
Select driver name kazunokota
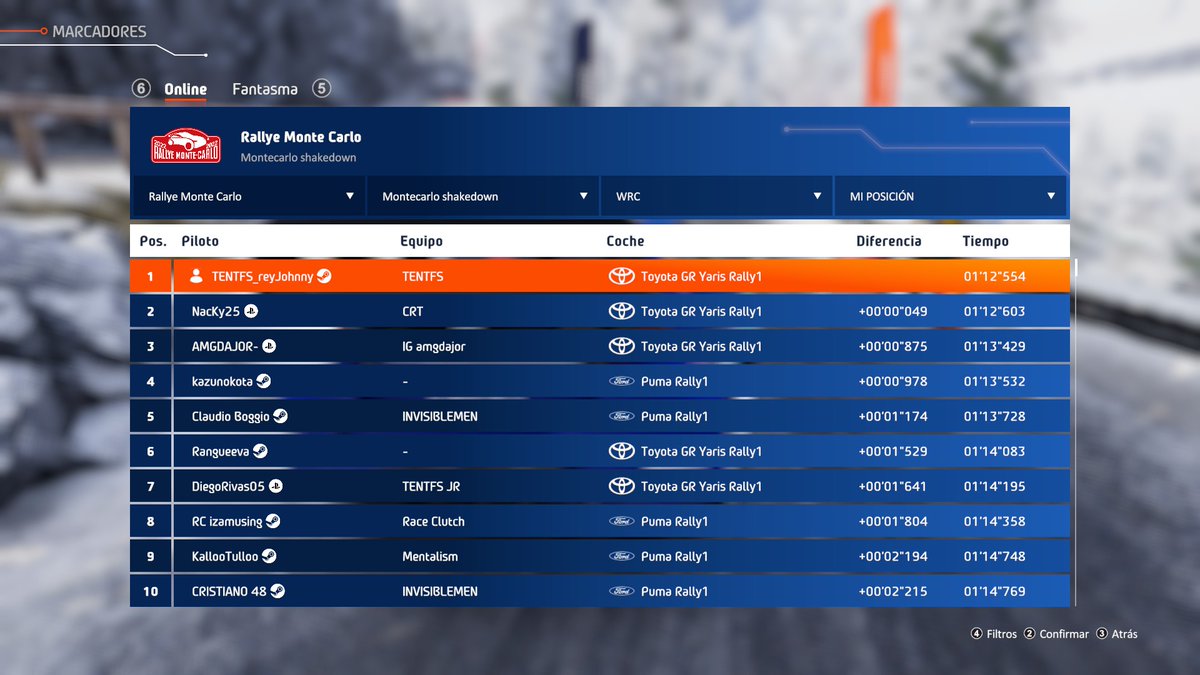222,381
